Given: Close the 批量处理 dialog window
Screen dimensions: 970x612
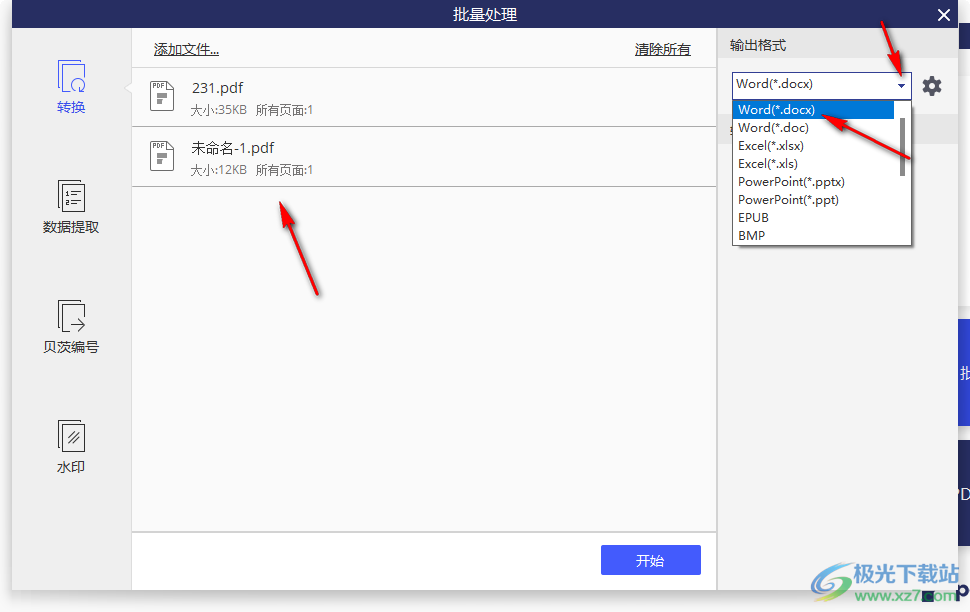Looking at the screenshot, I should click(943, 15).
